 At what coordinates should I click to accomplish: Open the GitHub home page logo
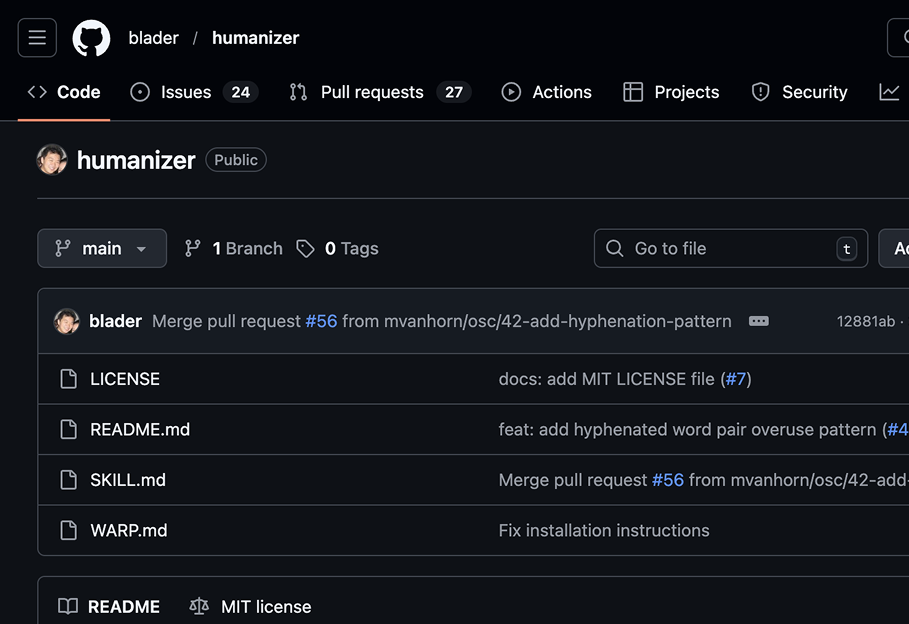pyautogui.click(x=91, y=37)
